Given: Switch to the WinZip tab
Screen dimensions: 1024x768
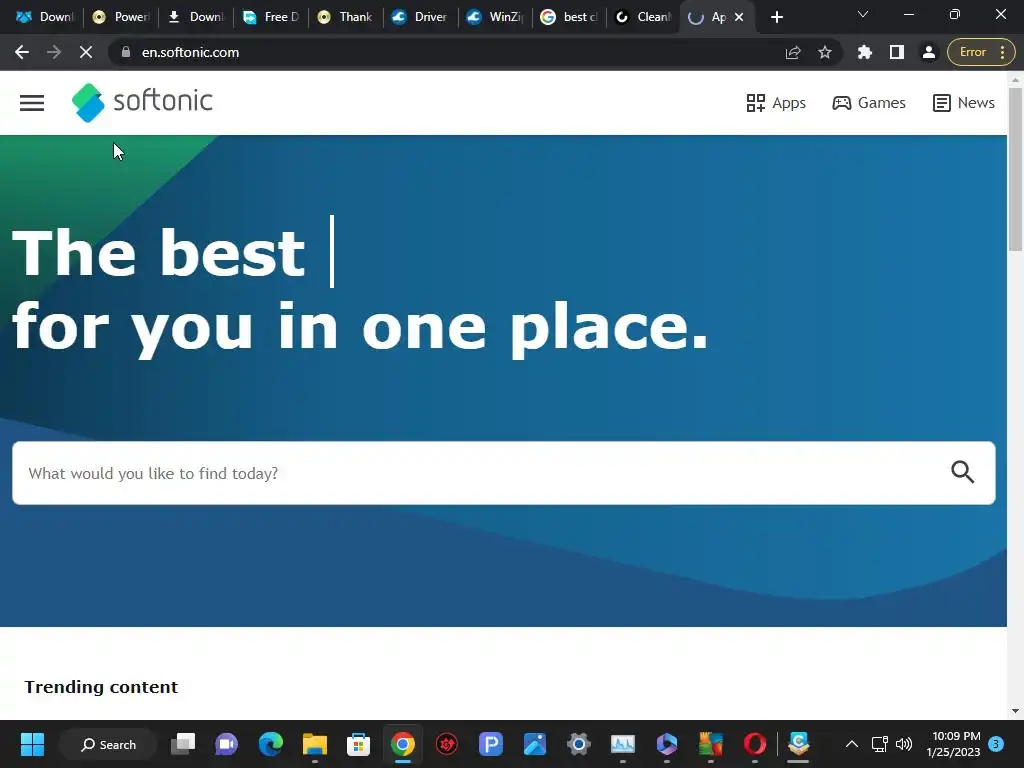Looking at the screenshot, I should pos(495,18).
